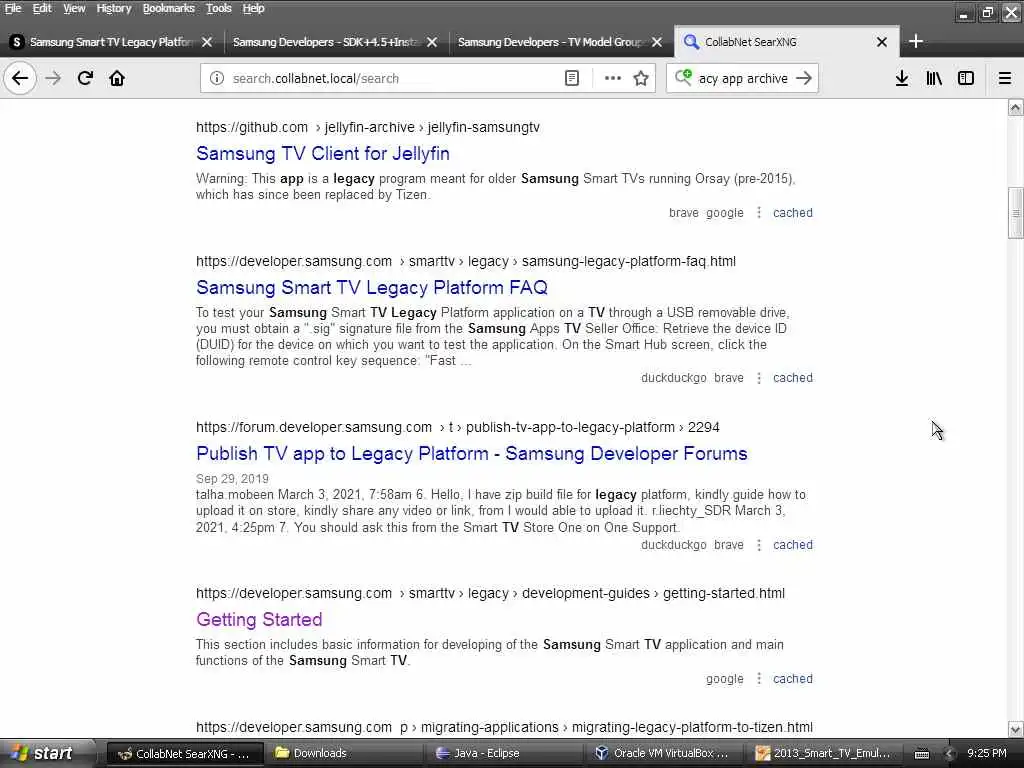1024x768 pixels.
Task: Open the library bookmarks icon
Action: [x=934, y=78]
